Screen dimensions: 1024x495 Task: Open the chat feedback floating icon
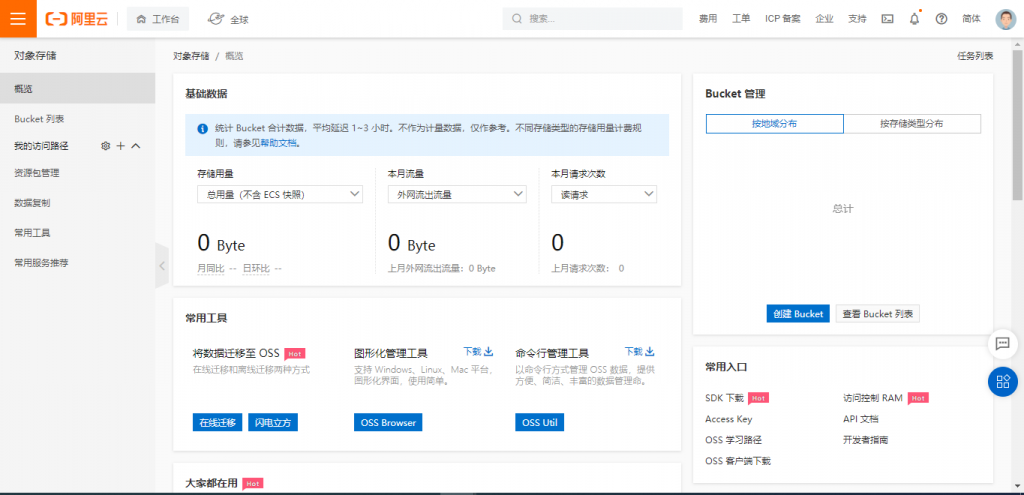pos(1002,343)
